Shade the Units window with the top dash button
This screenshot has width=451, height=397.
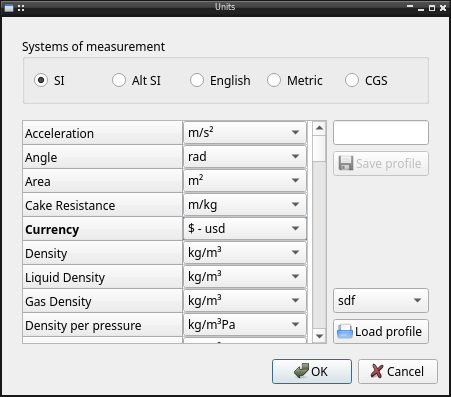410,6
